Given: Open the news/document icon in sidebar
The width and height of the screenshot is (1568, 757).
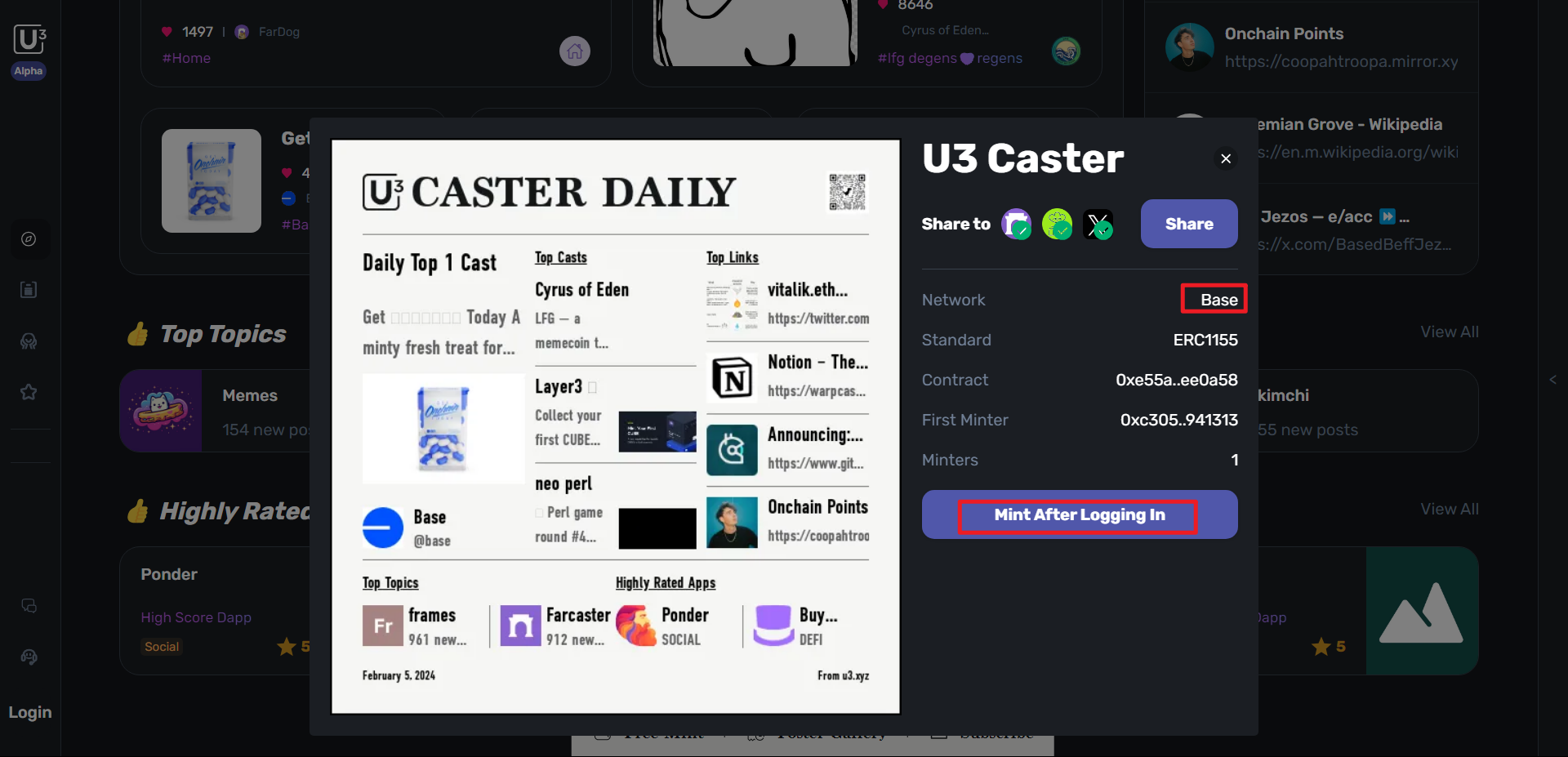Looking at the screenshot, I should (29, 290).
